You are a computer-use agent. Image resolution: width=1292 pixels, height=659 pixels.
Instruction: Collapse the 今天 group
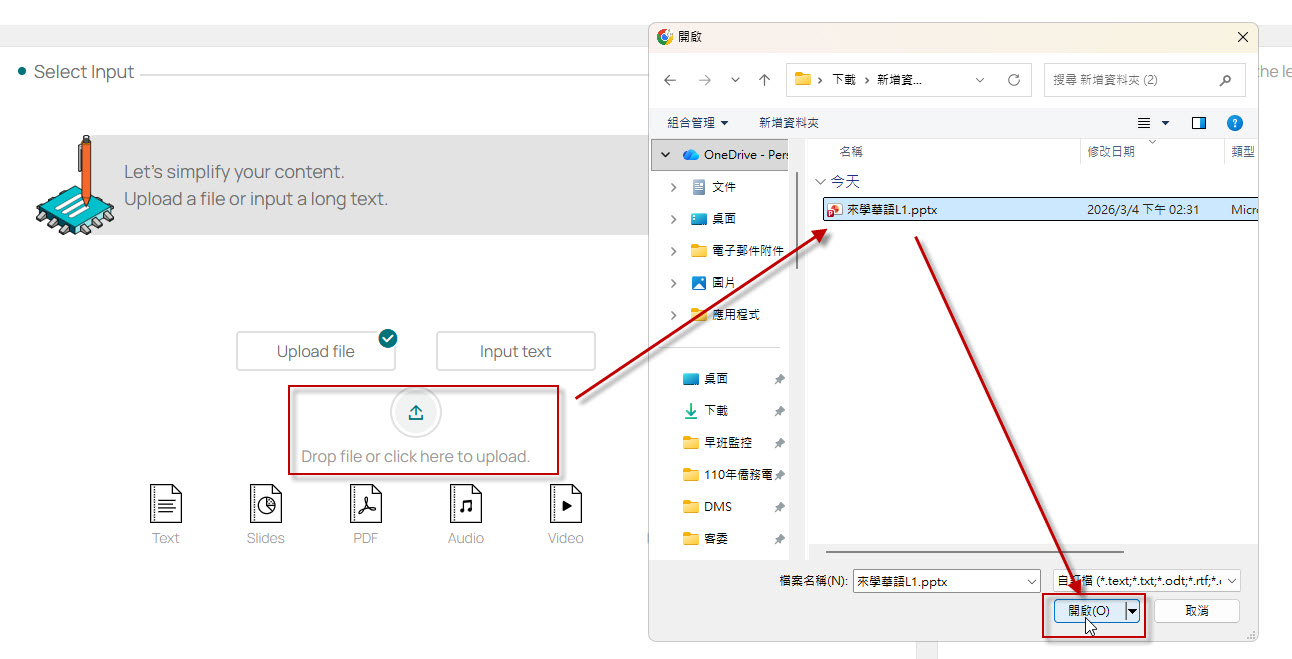(x=821, y=182)
